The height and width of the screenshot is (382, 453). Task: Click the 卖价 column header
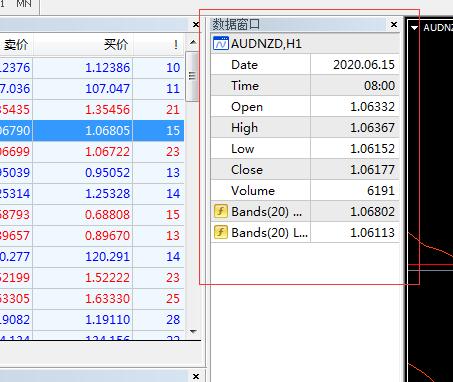(x=16, y=44)
